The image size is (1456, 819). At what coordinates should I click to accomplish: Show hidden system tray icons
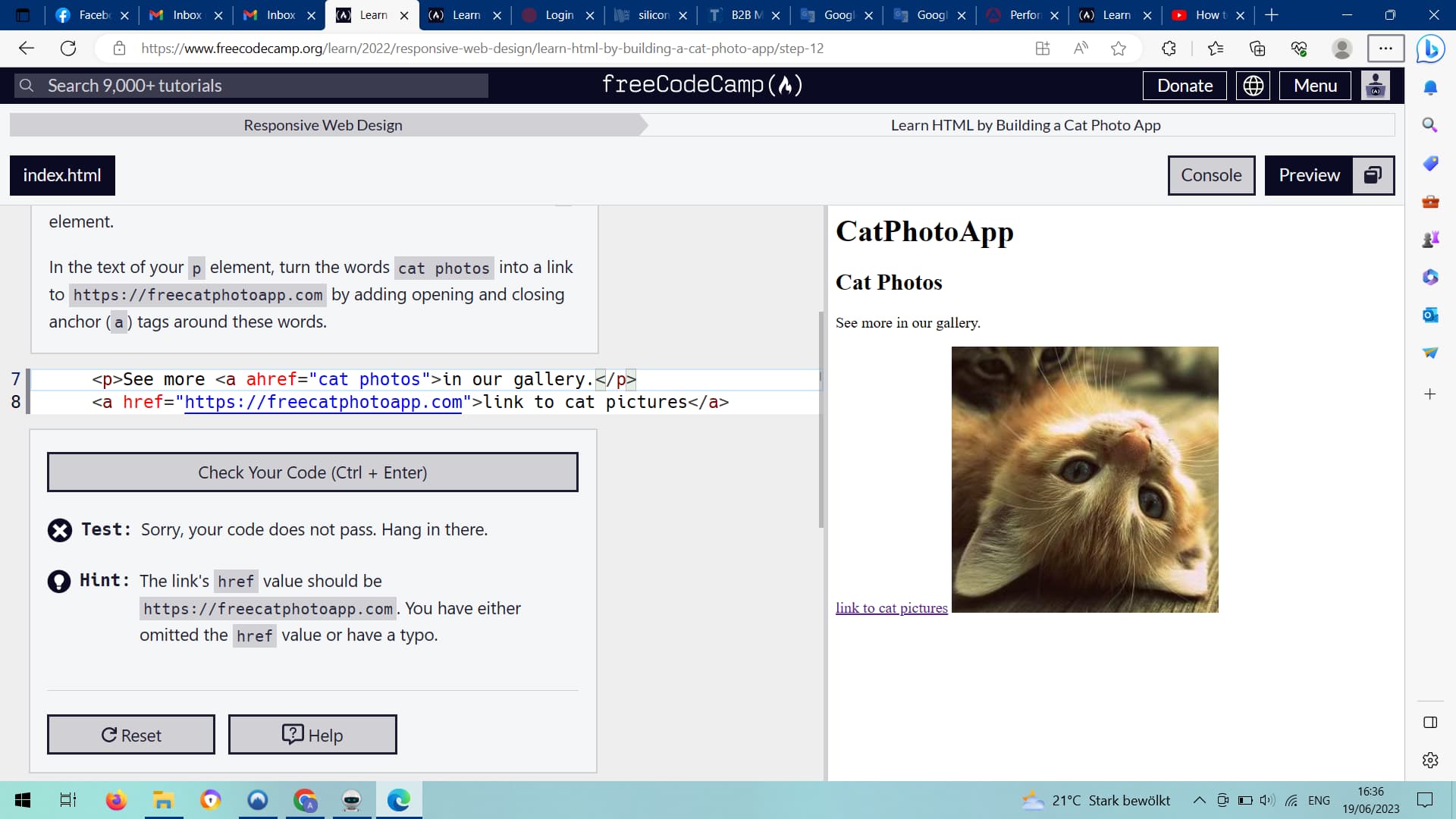(1199, 800)
